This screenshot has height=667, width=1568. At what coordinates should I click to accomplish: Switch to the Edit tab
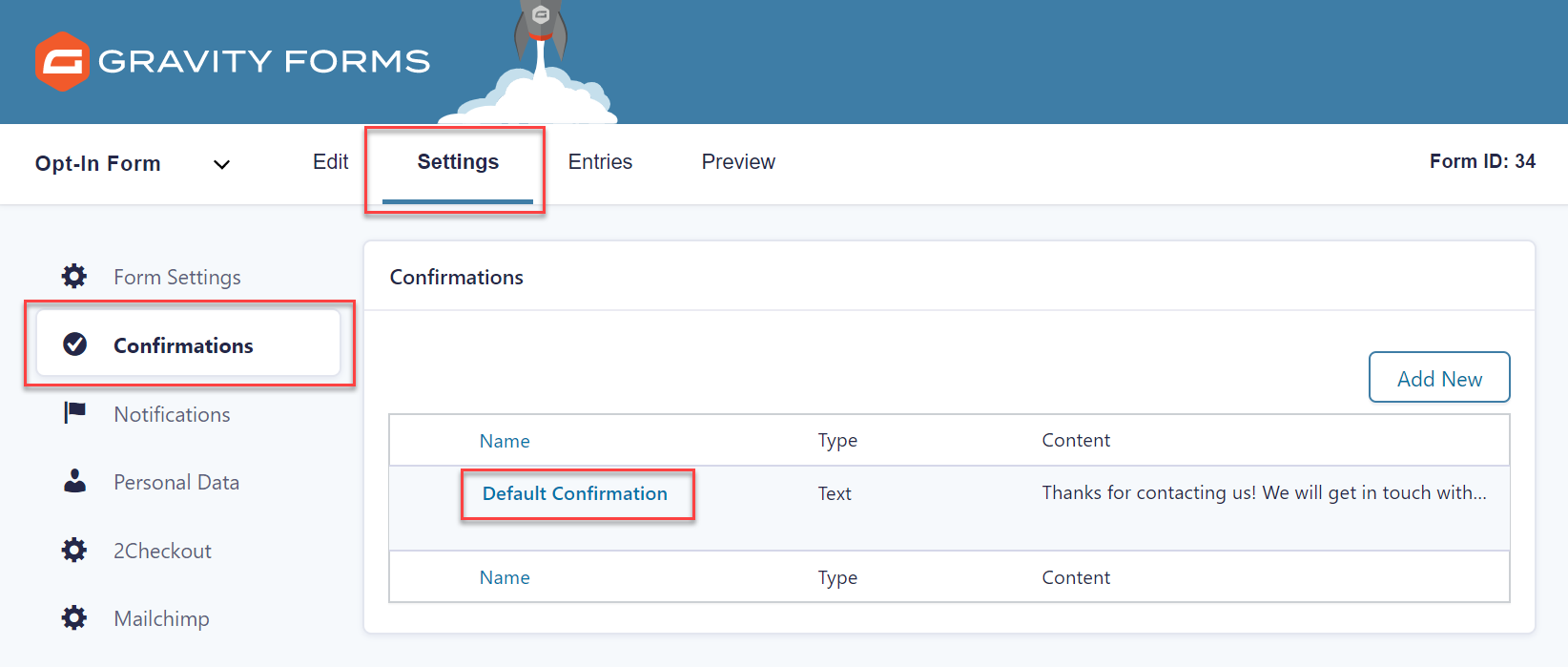click(331, 162)
